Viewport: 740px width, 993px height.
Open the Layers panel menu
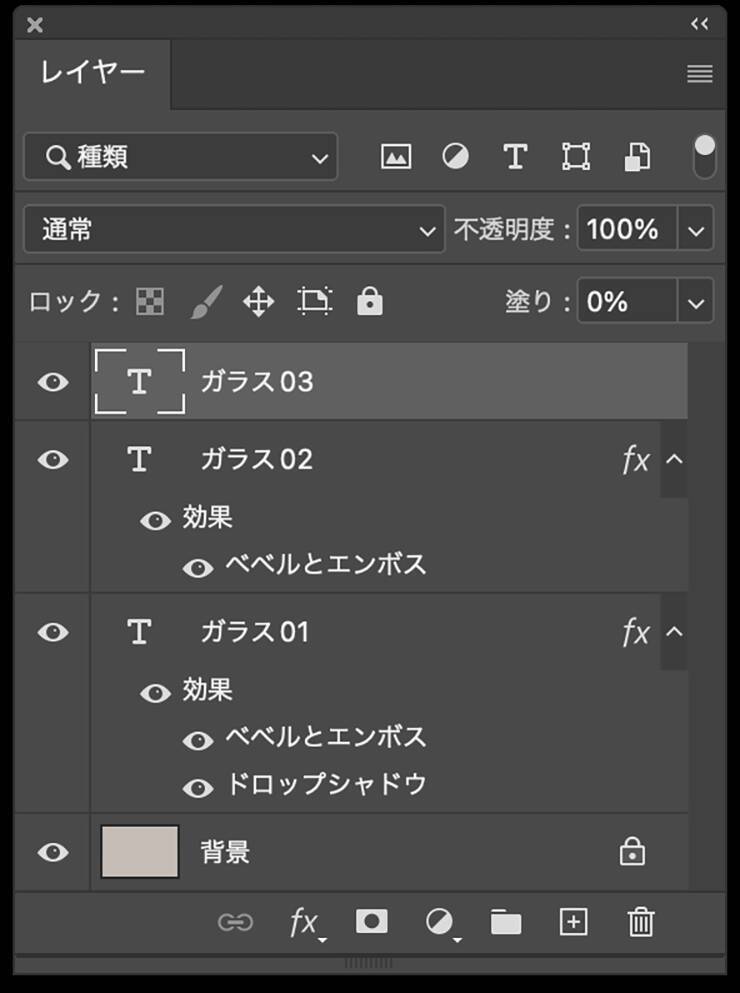pos(700,74)
